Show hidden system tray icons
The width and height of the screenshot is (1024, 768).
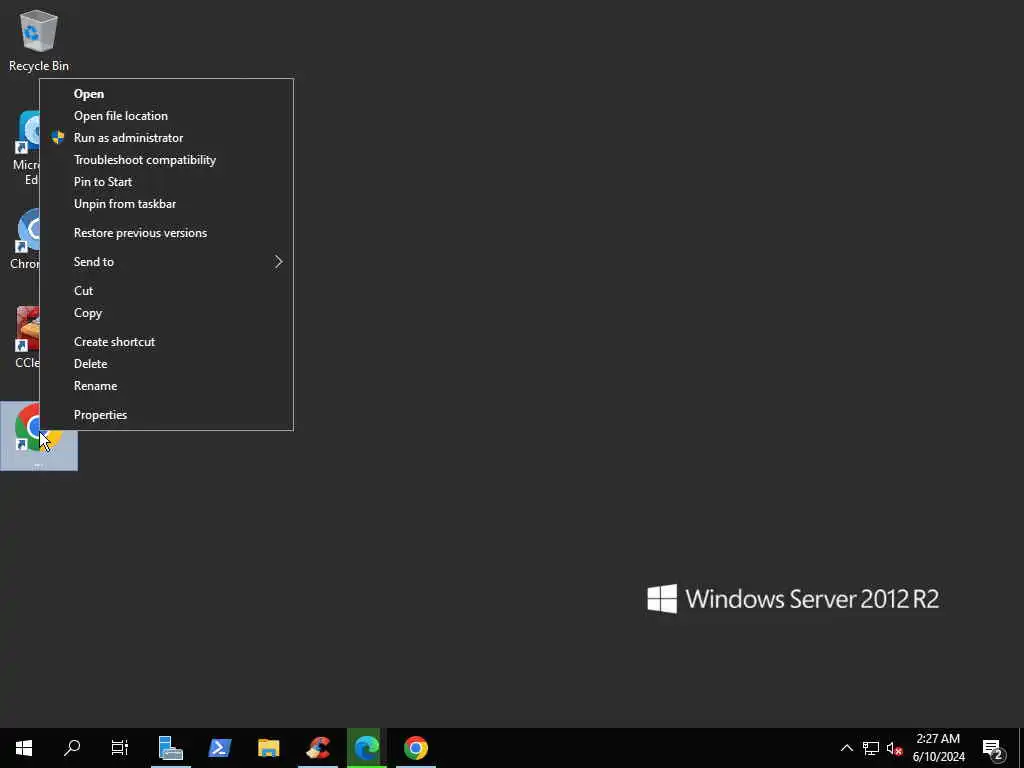click(x=846, y=748)
